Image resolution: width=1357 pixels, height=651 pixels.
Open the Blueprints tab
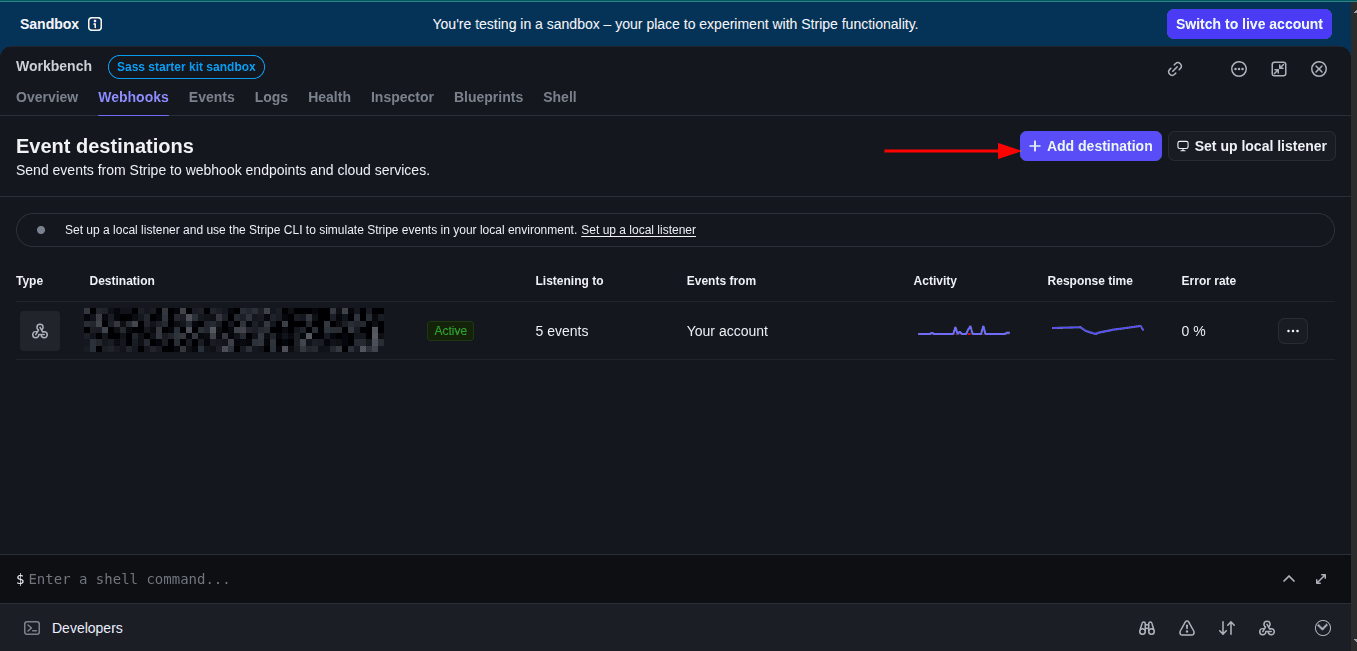coord(488,97)
